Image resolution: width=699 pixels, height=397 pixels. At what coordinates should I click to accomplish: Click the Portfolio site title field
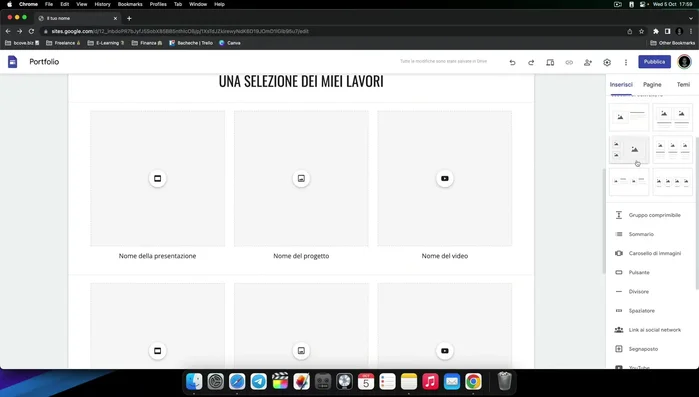click(x=44, y=62)
